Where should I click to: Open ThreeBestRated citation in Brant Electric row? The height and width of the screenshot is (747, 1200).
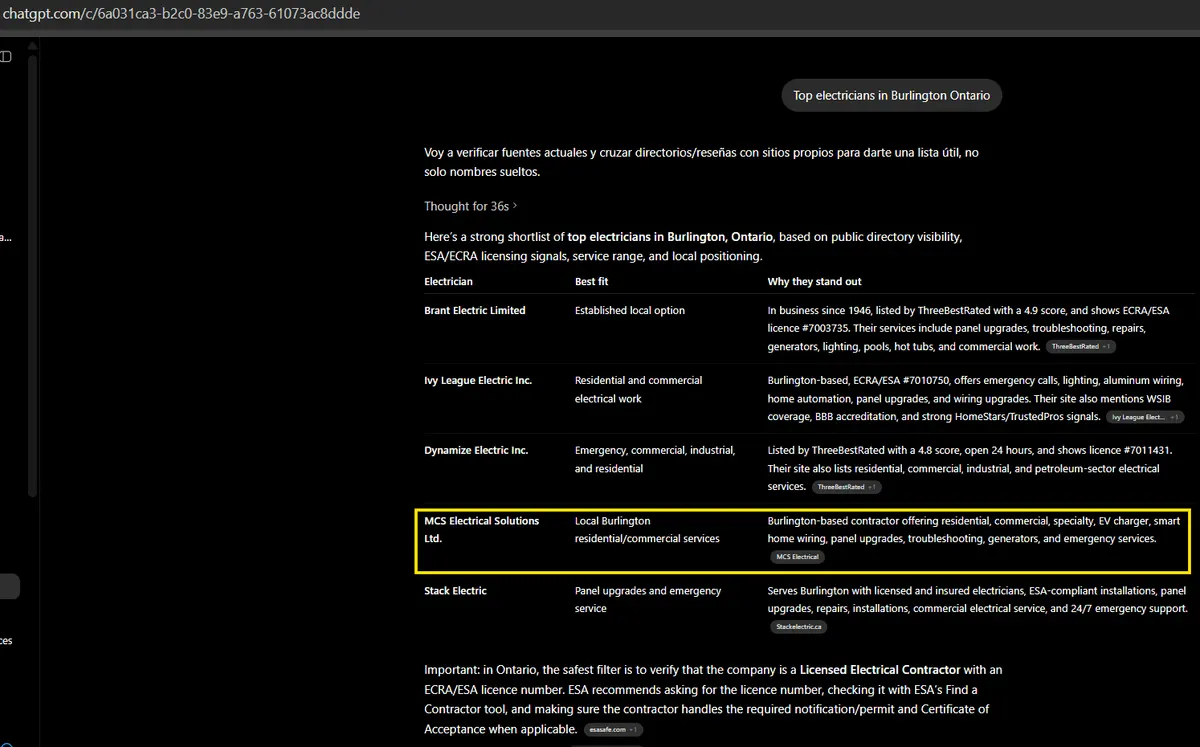(1081, 347)
